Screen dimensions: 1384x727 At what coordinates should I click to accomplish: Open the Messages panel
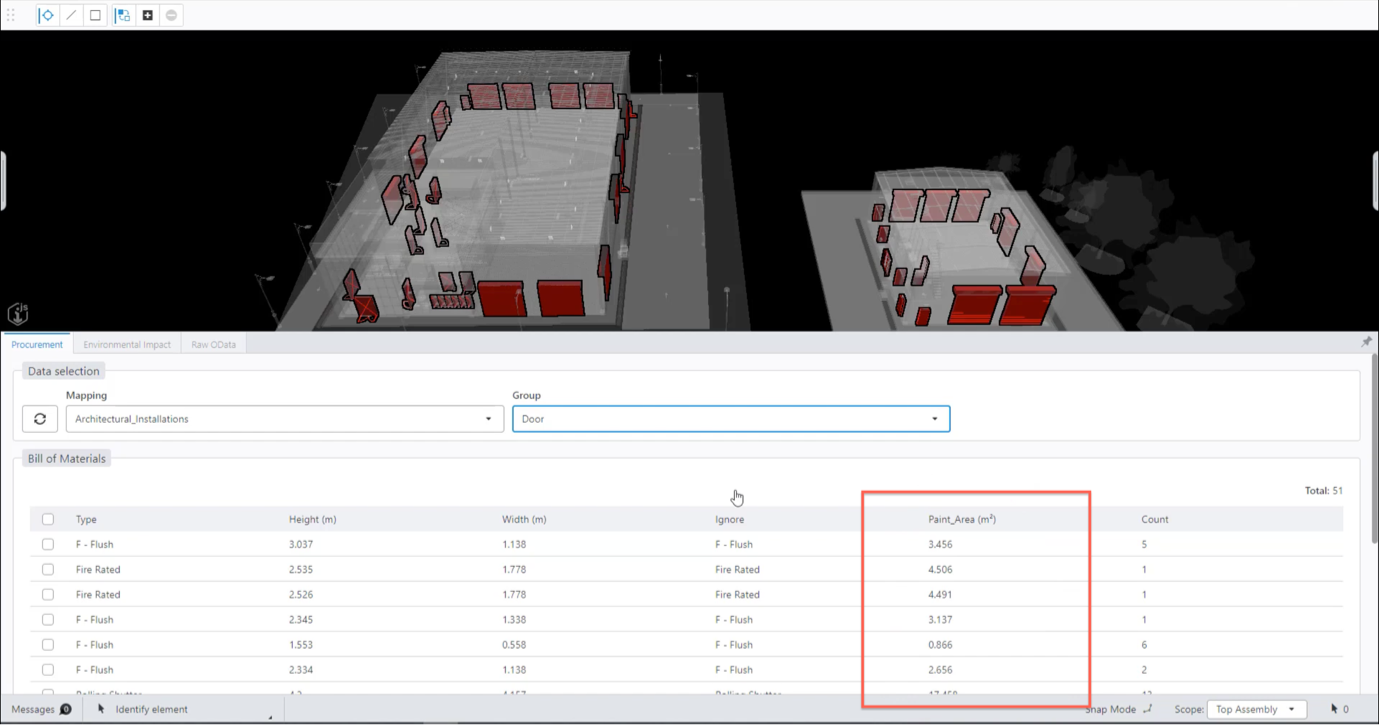click(40, 708)
